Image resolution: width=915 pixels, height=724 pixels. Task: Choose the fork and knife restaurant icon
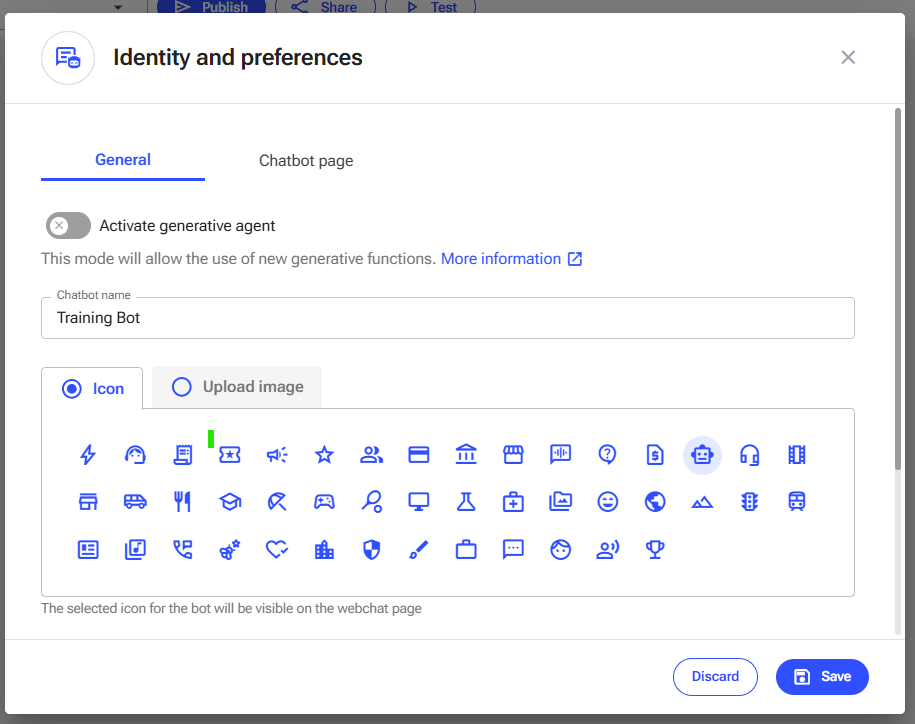[x=183, y=502]
